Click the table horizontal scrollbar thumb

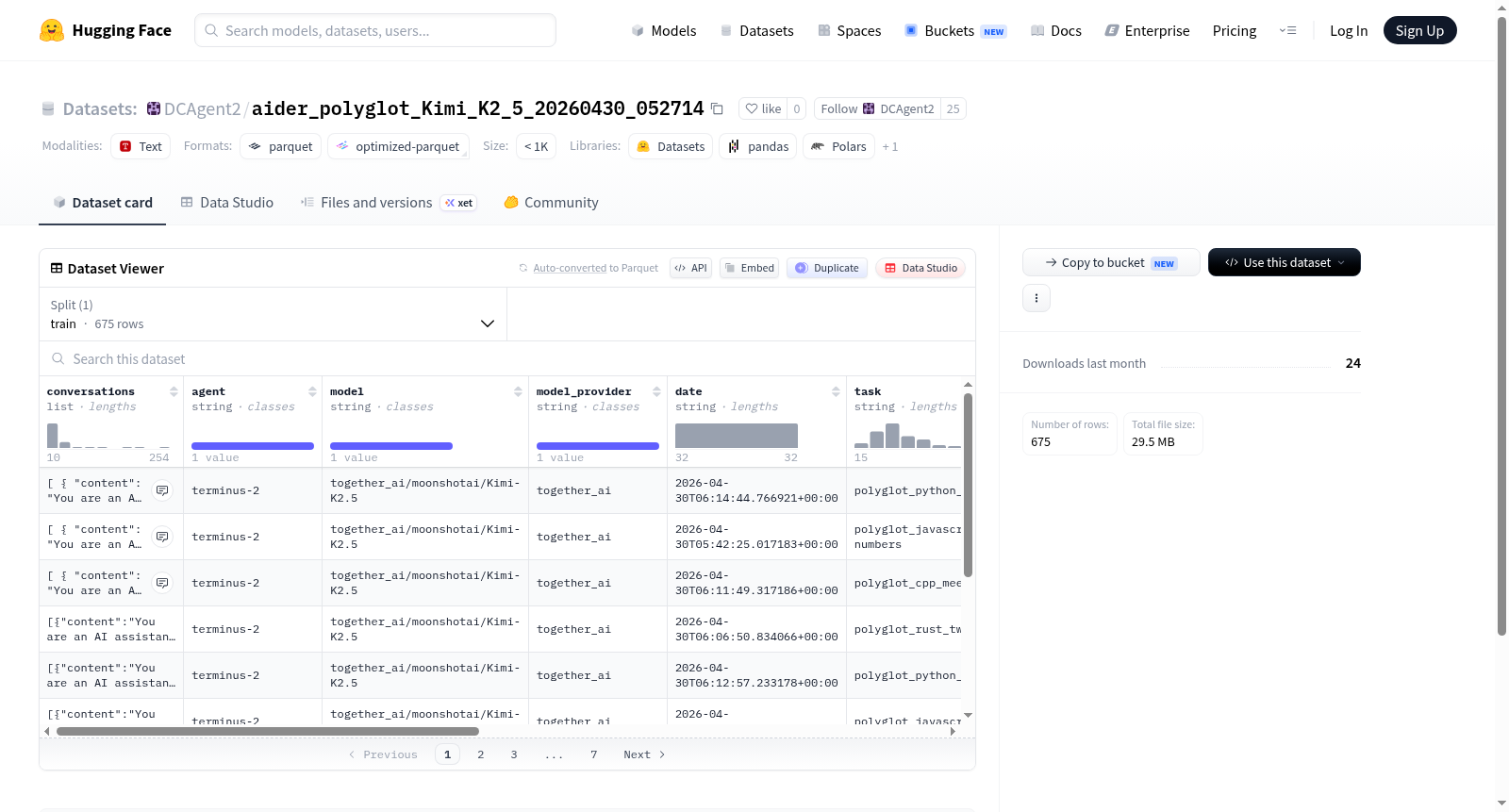coord(268,731)
